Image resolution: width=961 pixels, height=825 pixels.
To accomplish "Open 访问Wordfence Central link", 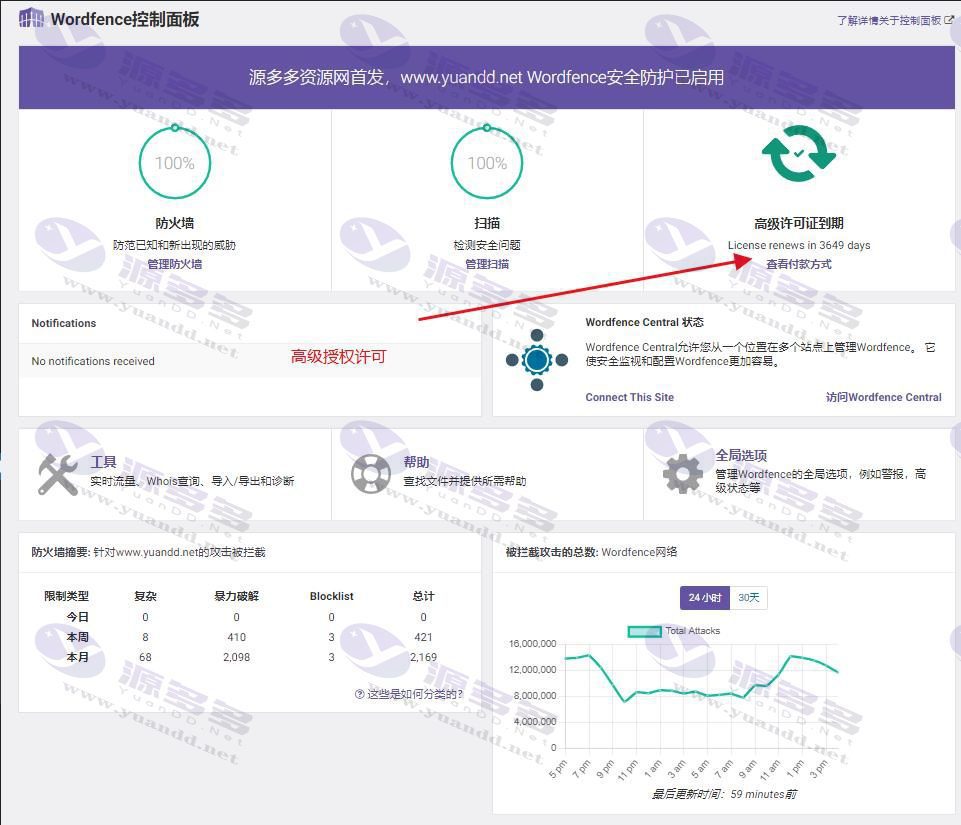I will pyautogui.click(x=883, y=397).
